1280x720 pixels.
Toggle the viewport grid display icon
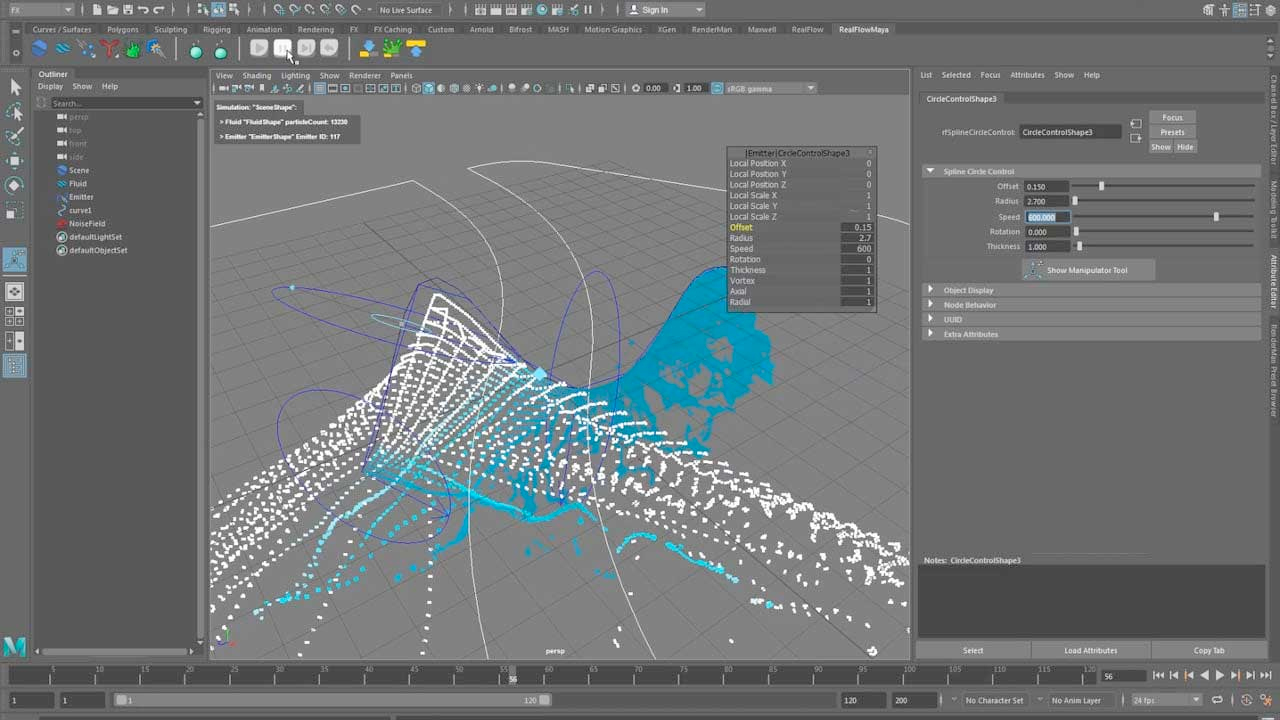pos(320,88)
